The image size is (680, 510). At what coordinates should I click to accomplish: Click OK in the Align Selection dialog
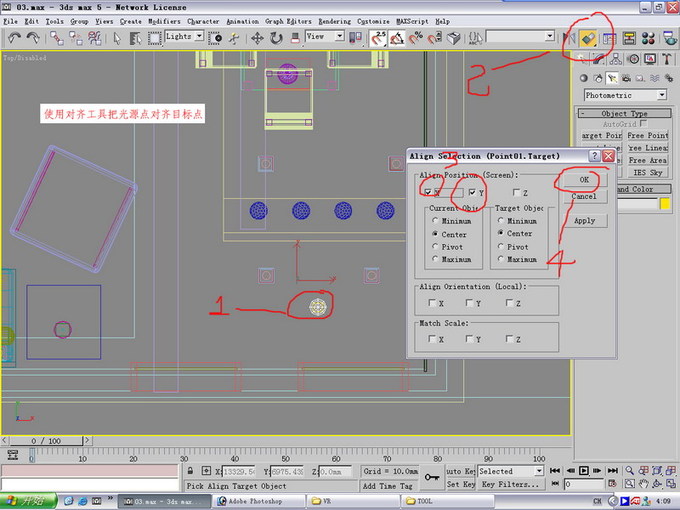point(584,179)
